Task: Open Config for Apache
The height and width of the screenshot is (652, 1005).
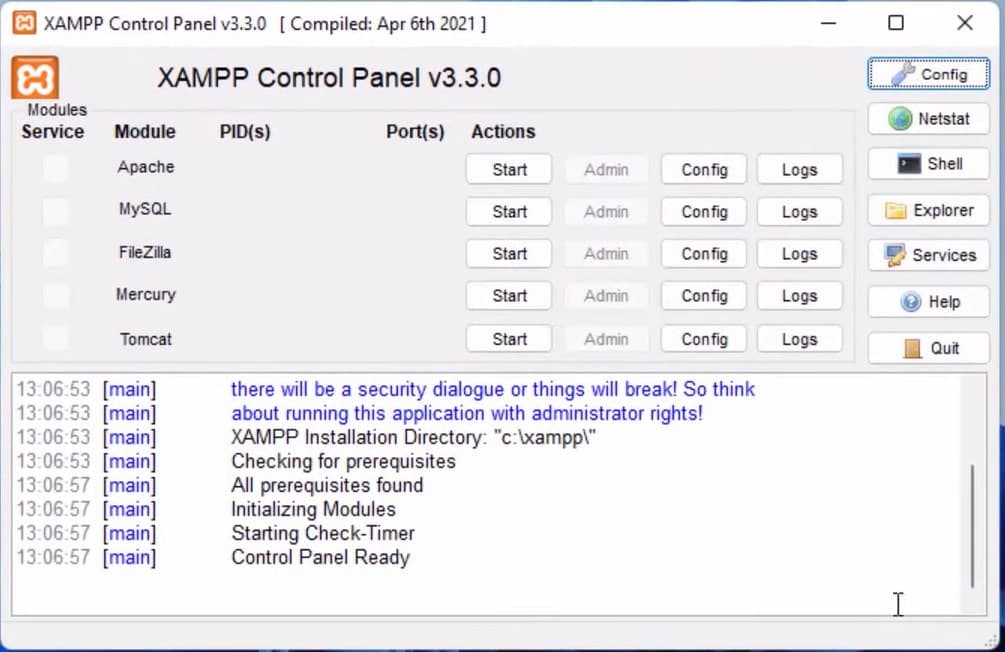Action: pos(703,169)
